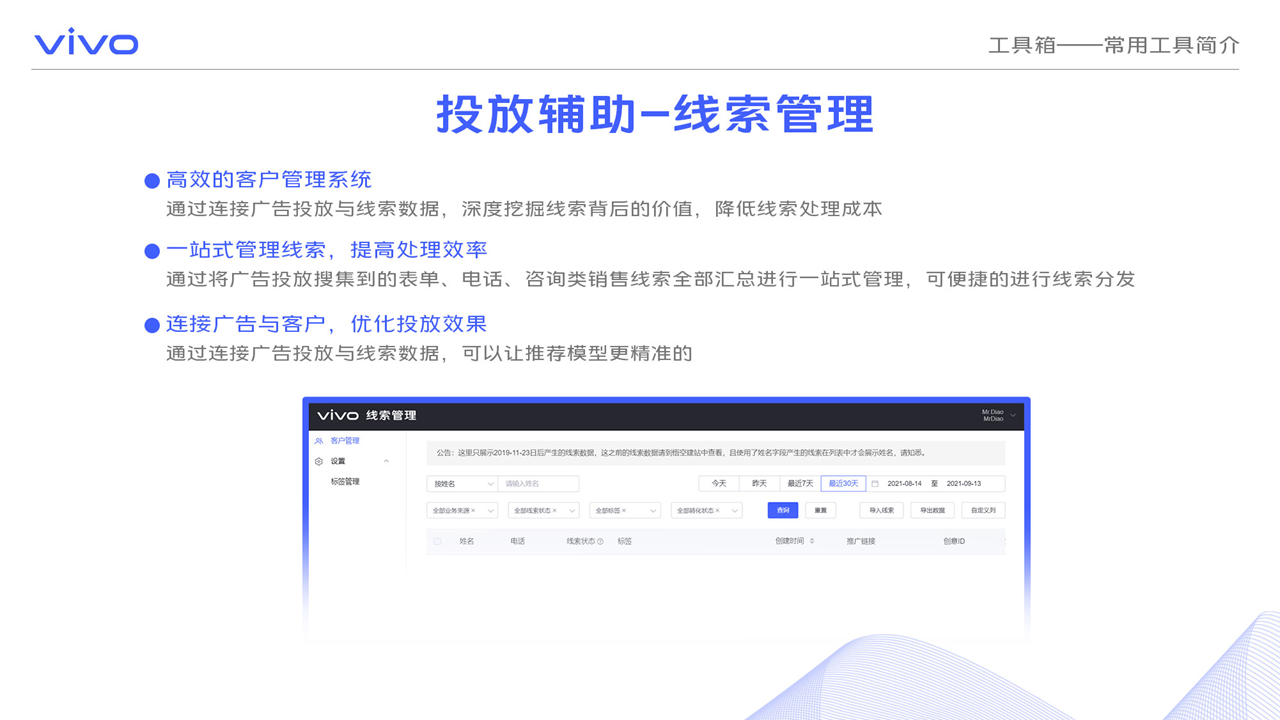Collapse the 设置 menu using its chevron

coord(387,461)
